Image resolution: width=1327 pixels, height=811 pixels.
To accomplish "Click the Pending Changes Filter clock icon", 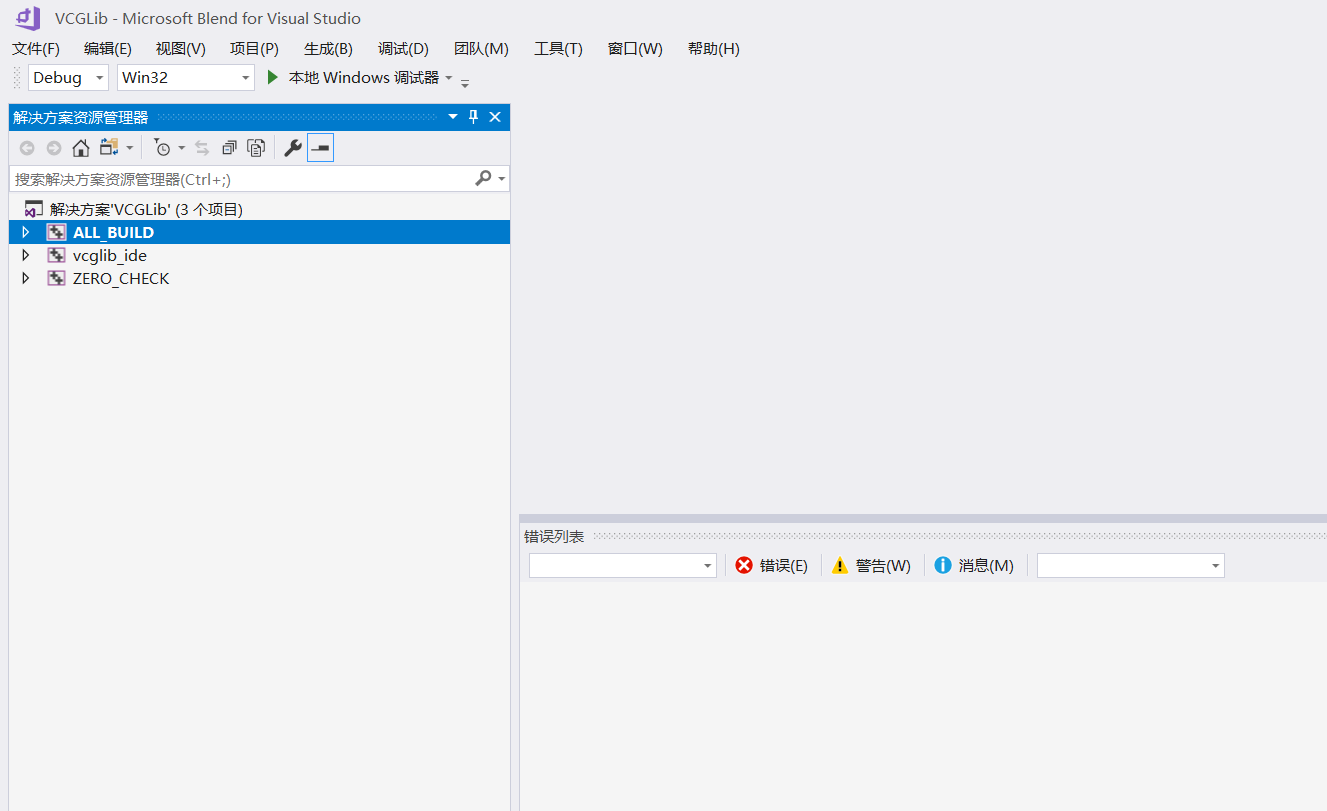I will [x=163, y=147].
